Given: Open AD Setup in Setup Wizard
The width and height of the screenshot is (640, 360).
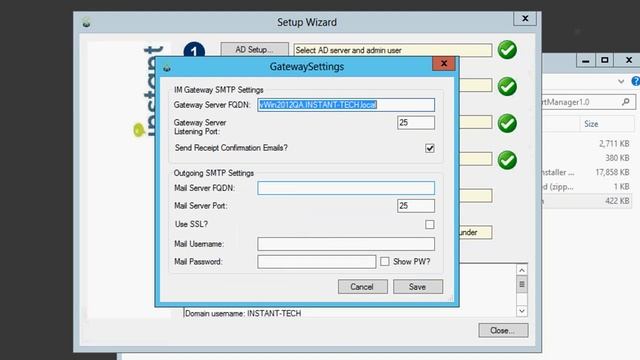Looking at the screenshot, I should (254, 50).
